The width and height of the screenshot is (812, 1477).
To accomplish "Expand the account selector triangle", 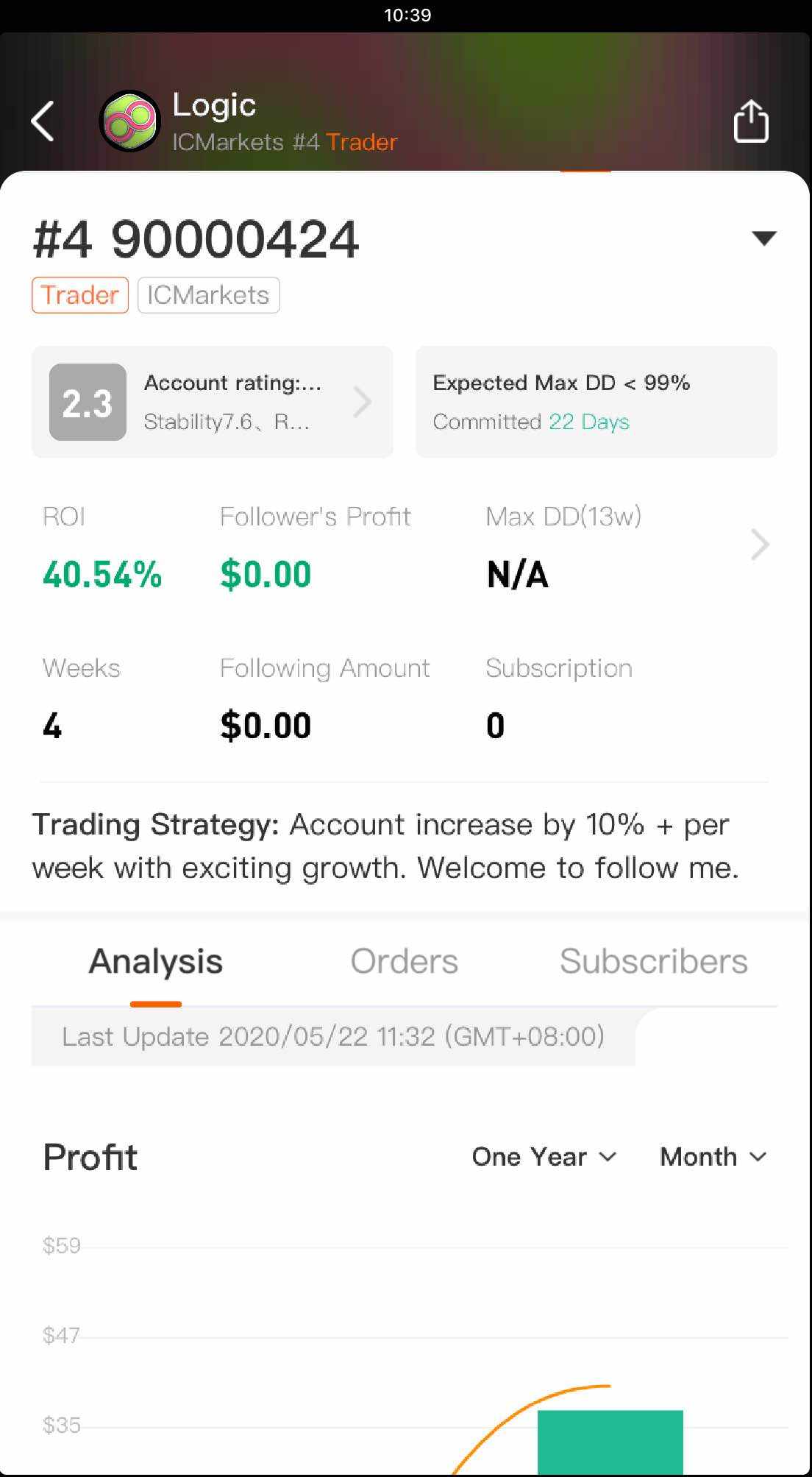I will pos(763,238).
